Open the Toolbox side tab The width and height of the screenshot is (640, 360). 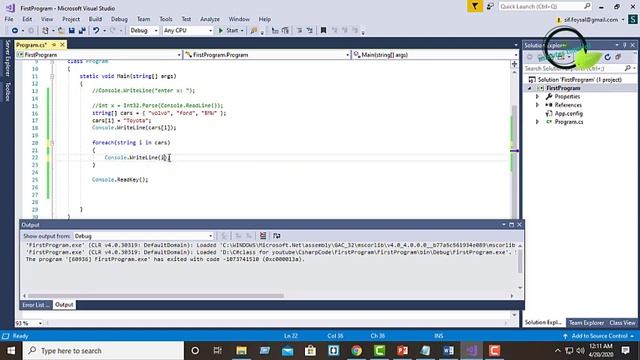[x=7, y=91]
